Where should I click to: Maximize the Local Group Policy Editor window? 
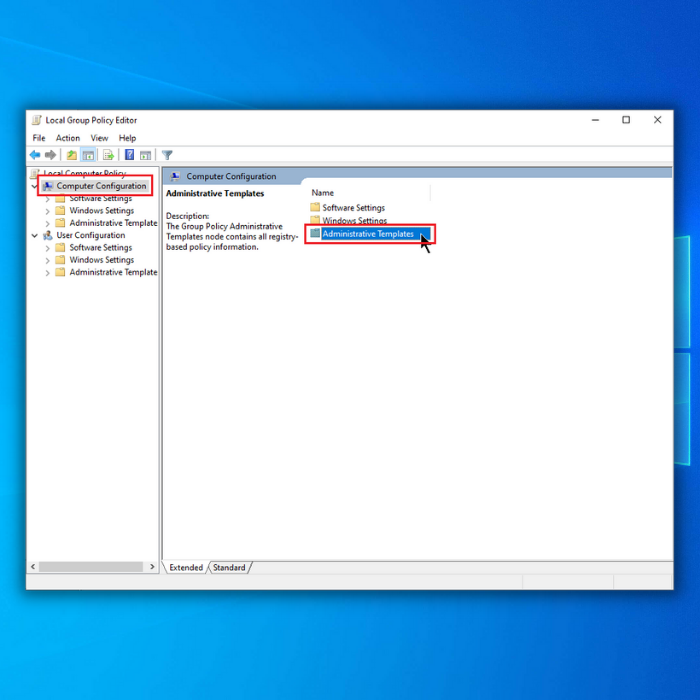[x=626, y=120]
